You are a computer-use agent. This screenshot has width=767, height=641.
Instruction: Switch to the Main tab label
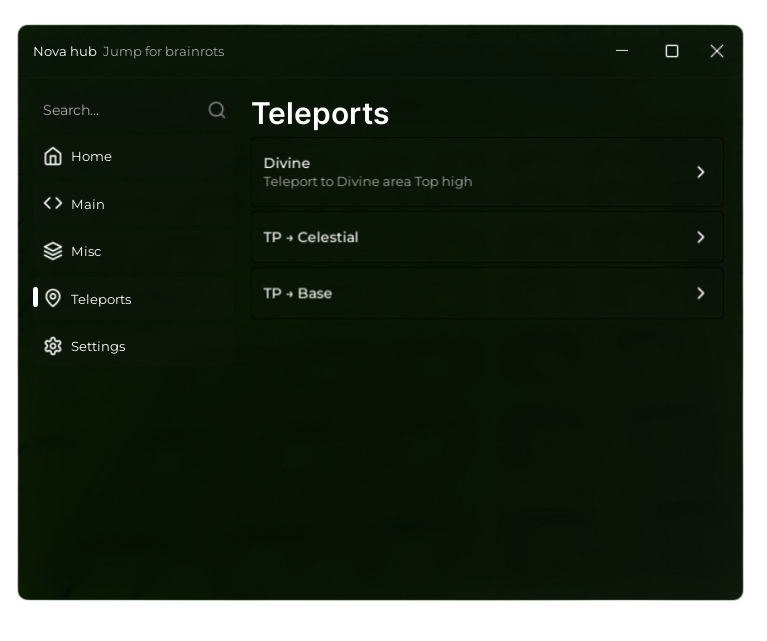pos(88,204)
